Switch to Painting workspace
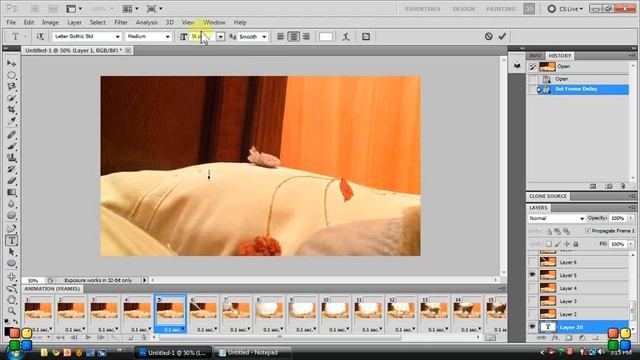 tap(500, 9)
